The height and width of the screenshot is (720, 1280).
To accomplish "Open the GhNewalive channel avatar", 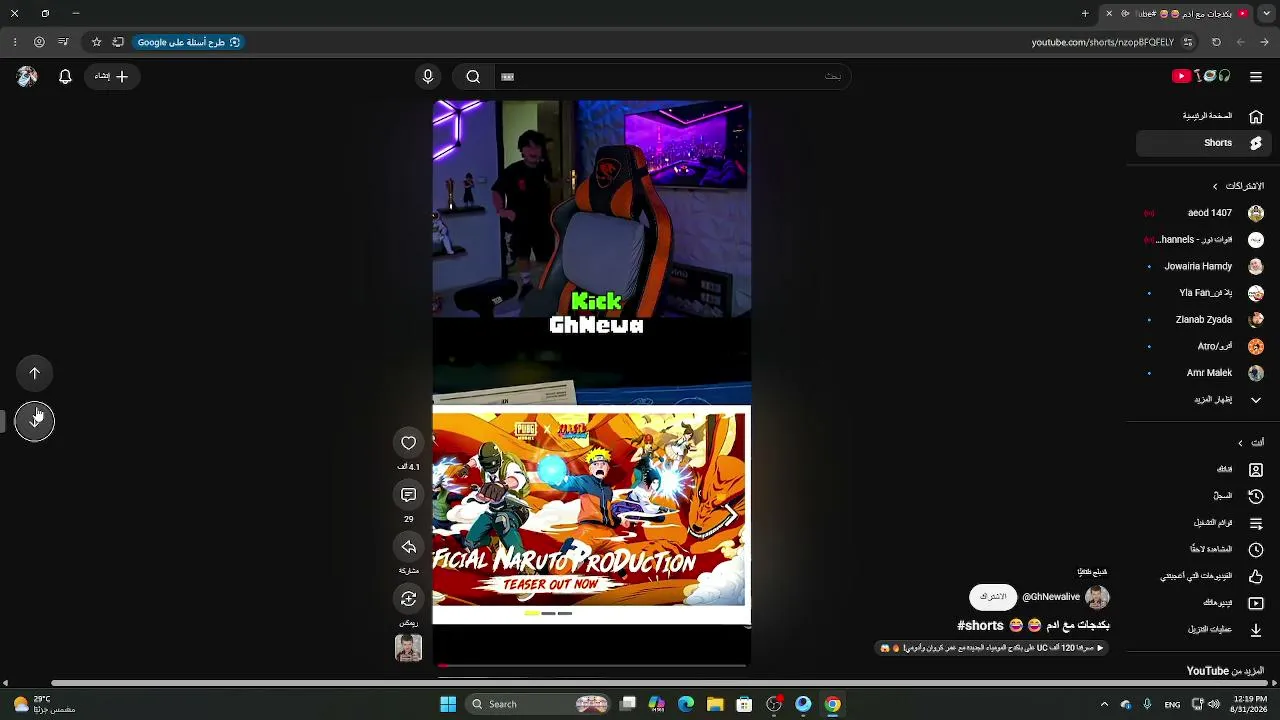I will pos(1097,597).
